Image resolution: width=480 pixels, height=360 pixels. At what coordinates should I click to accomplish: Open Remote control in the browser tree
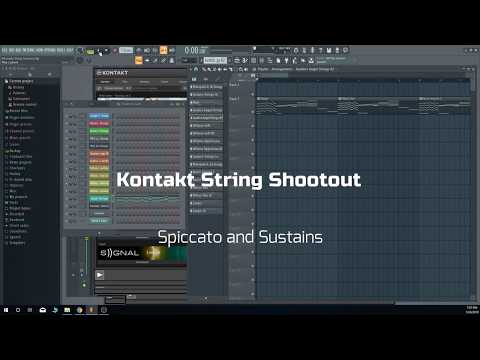pyautogui.click(x=24, y=104)
